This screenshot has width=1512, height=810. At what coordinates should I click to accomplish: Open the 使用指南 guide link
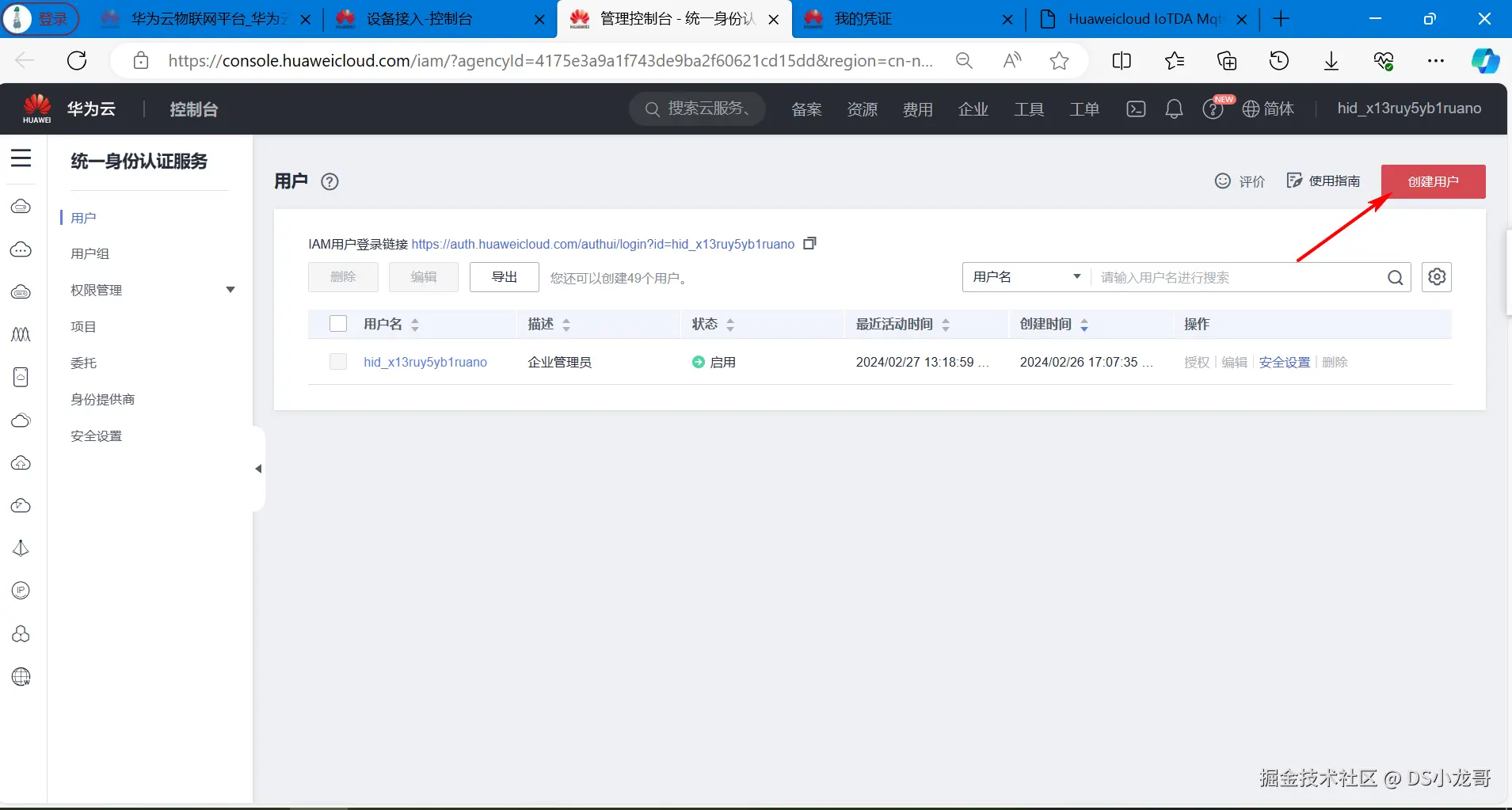click(x=1323, y=181)
